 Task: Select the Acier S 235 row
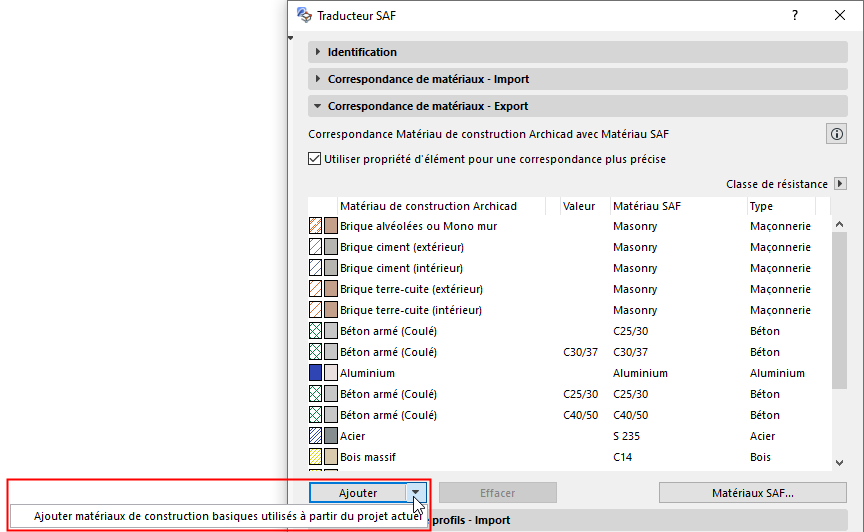pos(569,436)
